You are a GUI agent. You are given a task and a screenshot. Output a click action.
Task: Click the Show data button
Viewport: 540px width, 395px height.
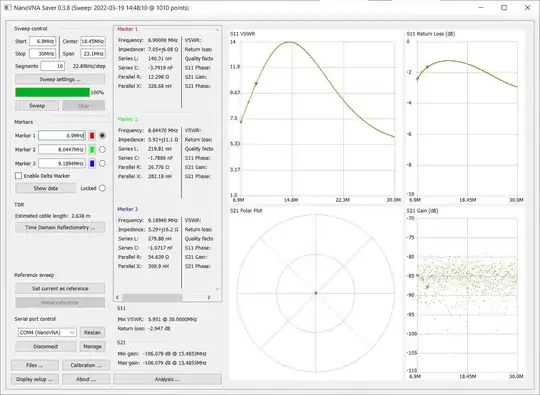pyautogui.click(x=45, y=188)
